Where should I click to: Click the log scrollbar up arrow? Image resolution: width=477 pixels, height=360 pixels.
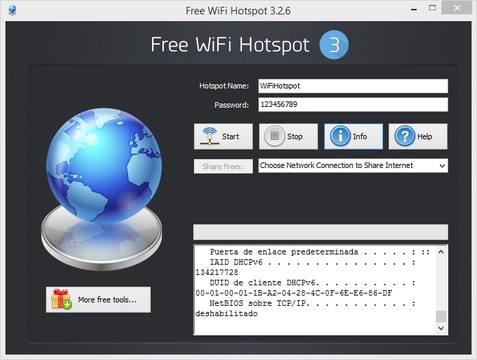point(441,252)
